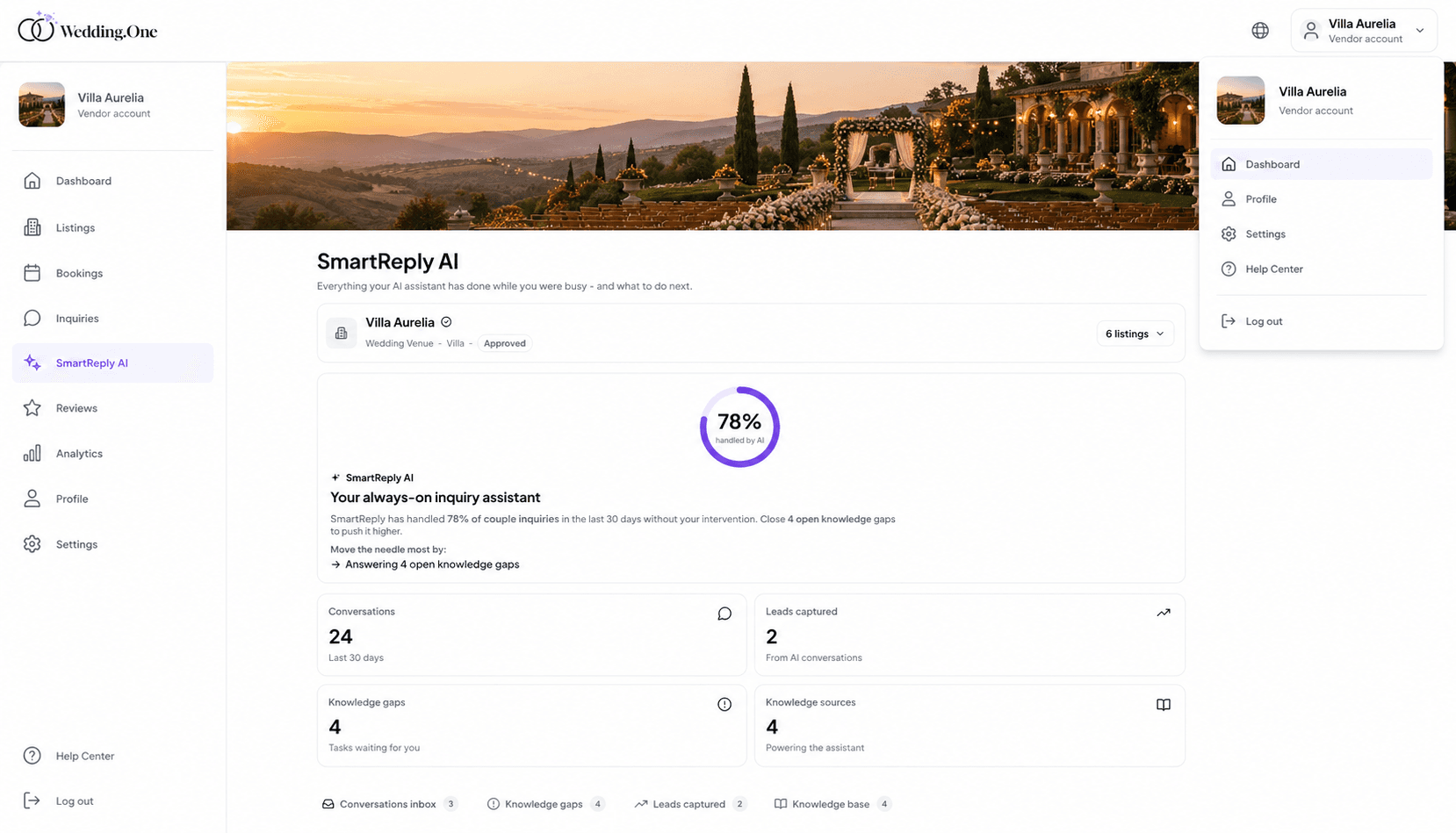Click the Help Center question icon in sidebar
Screen dimensions: 1456x833
coord(32,756)
